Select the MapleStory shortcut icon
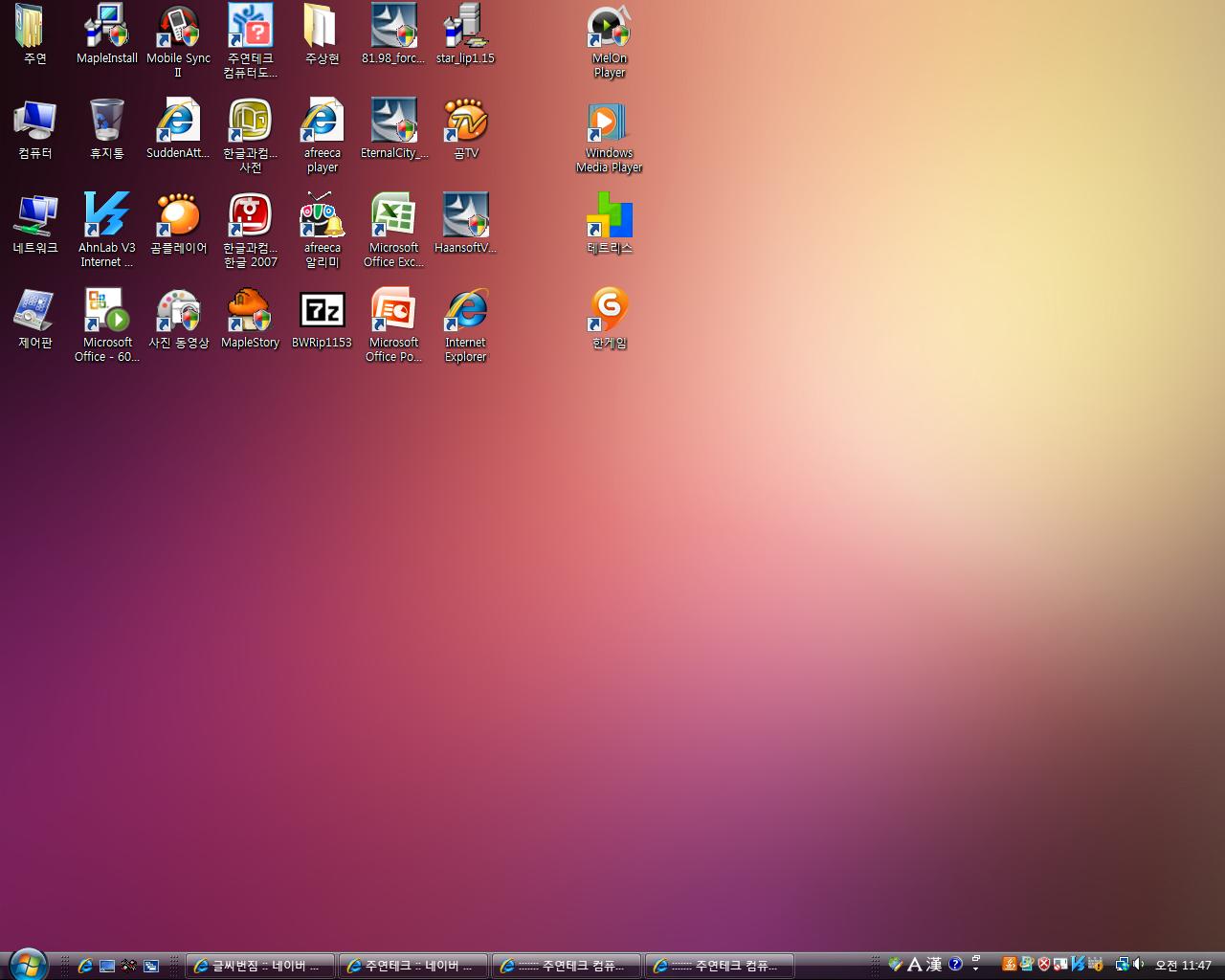 [250, 319]
